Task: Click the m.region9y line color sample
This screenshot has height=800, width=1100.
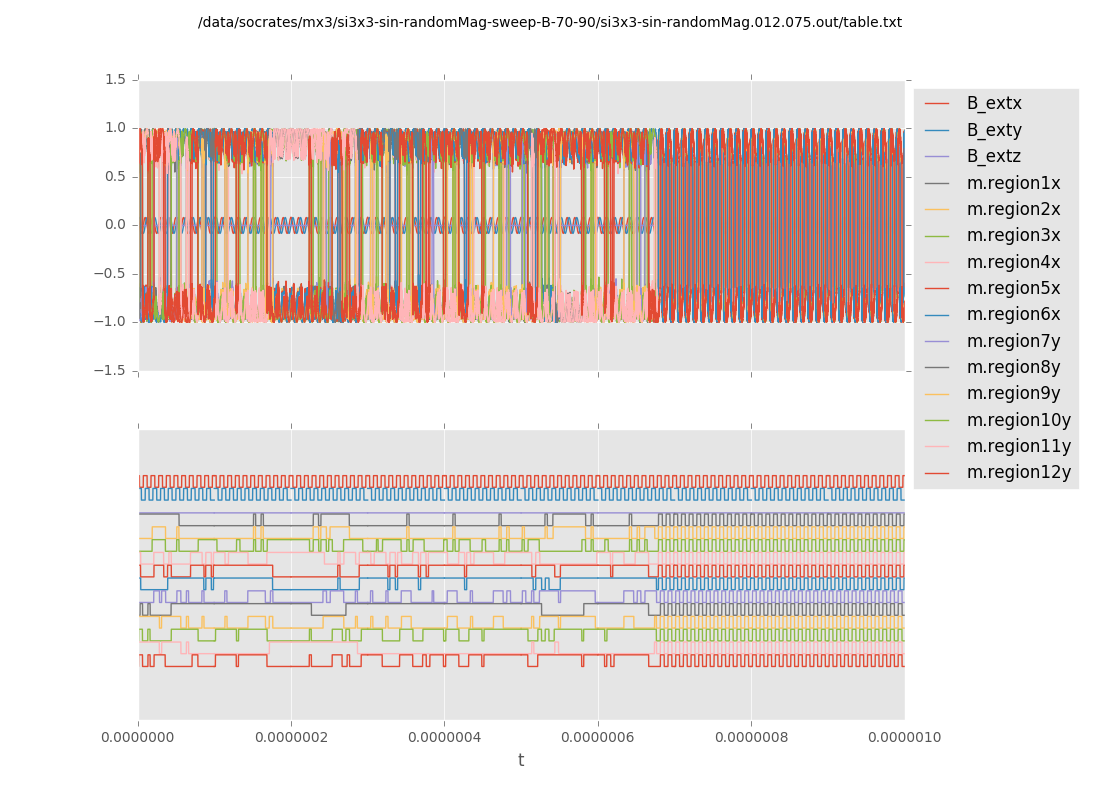Action: click(x=937, y=394)
